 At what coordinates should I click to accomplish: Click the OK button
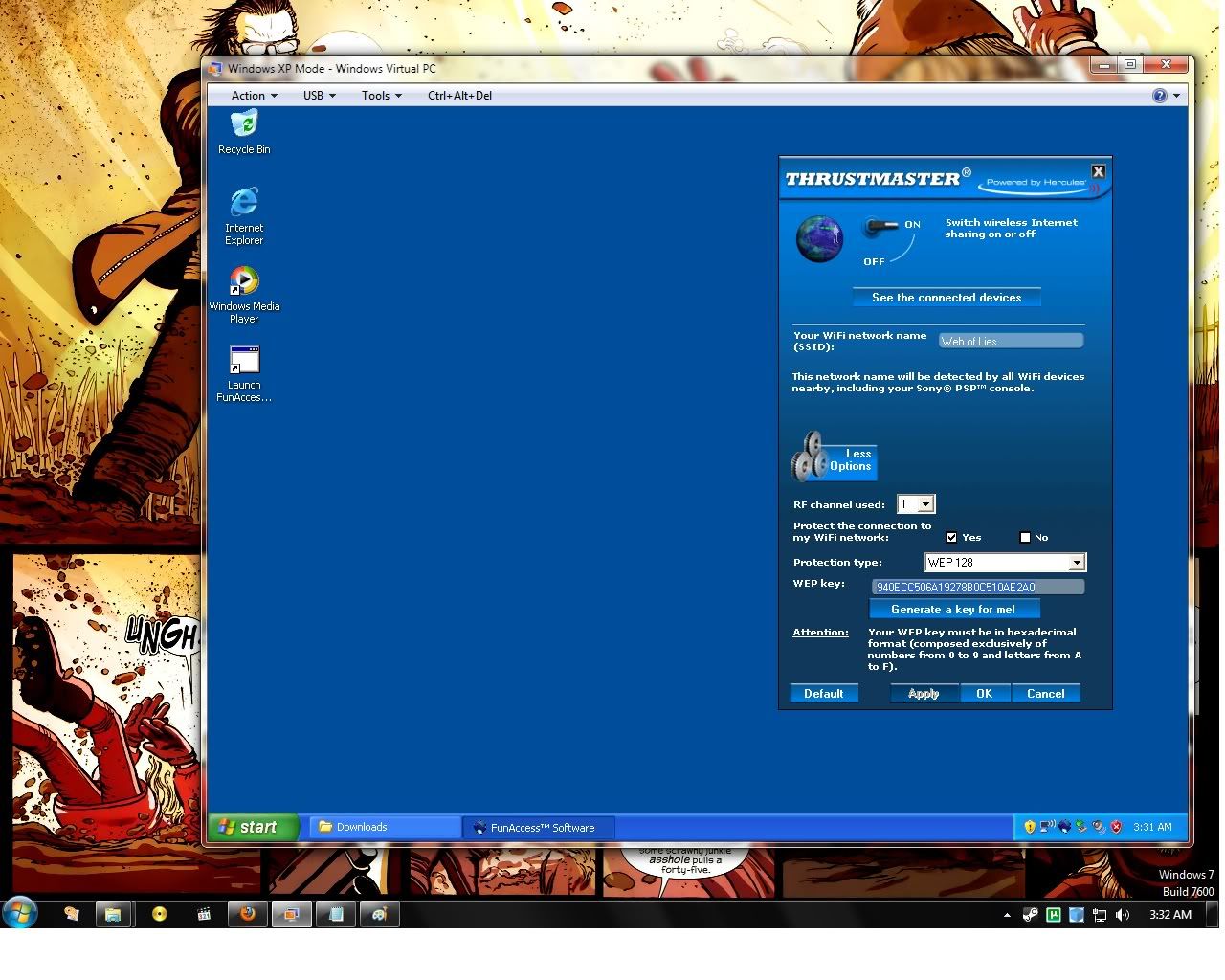click(984, 694)
